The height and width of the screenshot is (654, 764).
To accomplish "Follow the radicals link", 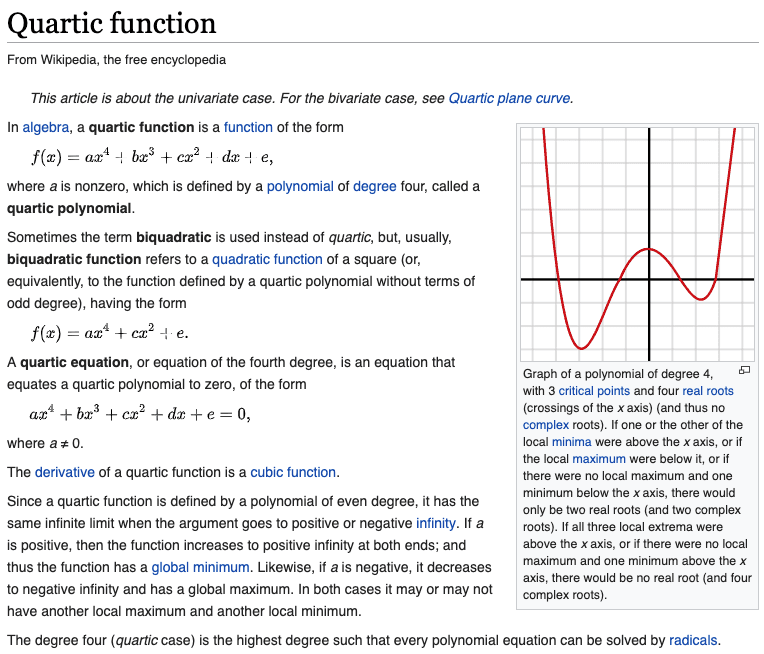I will coord(693,640).
